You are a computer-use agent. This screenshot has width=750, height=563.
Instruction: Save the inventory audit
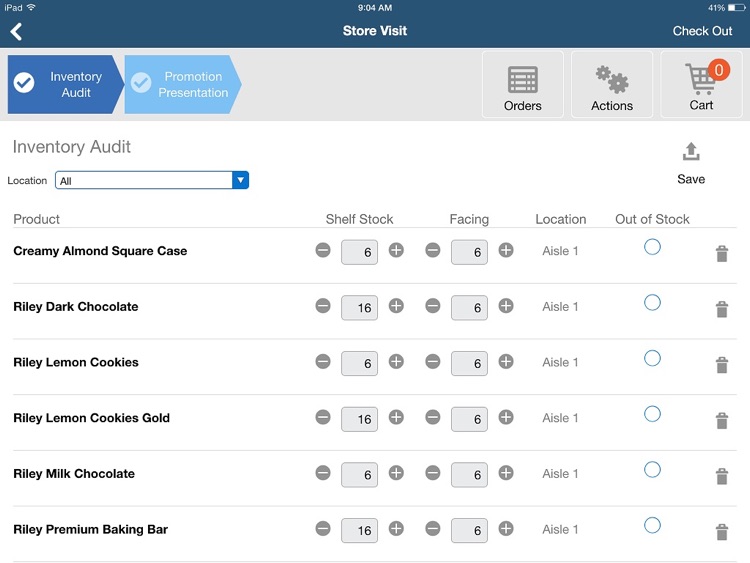click(691, 163)
